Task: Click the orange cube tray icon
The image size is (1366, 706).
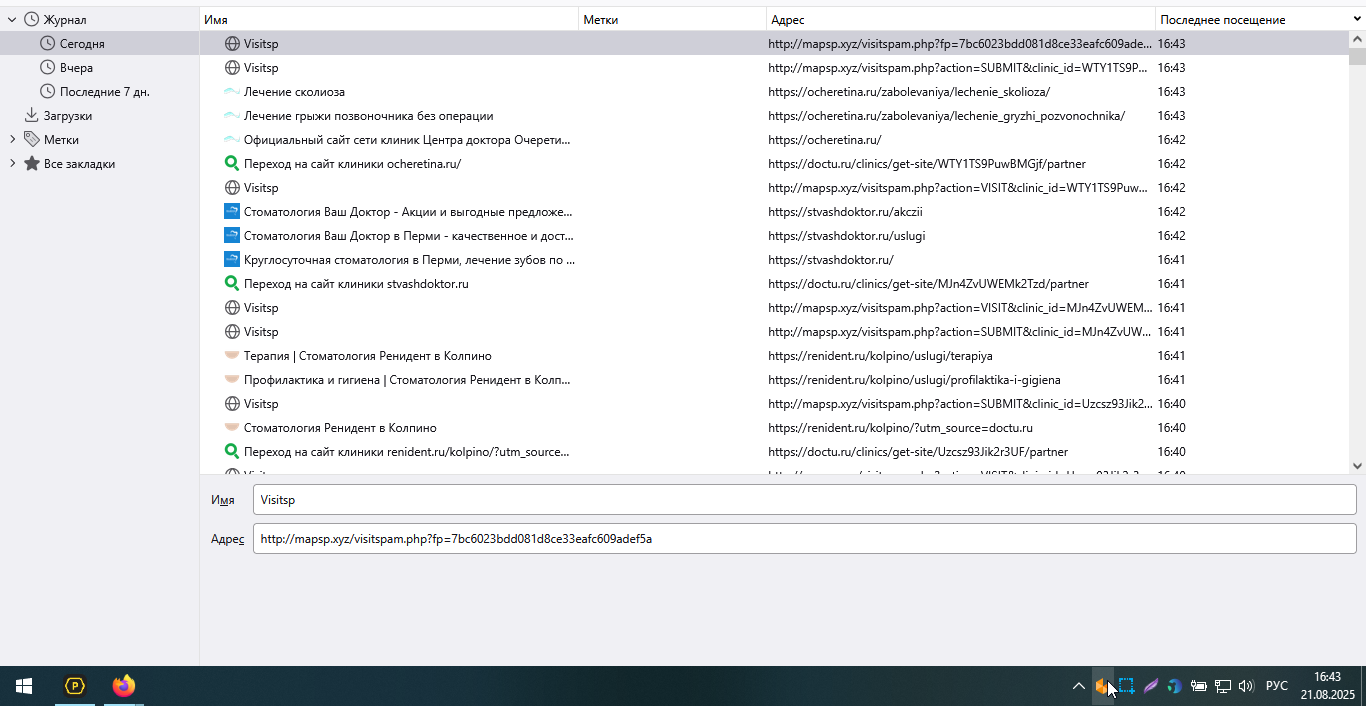Action: (x=1102, y=686)
